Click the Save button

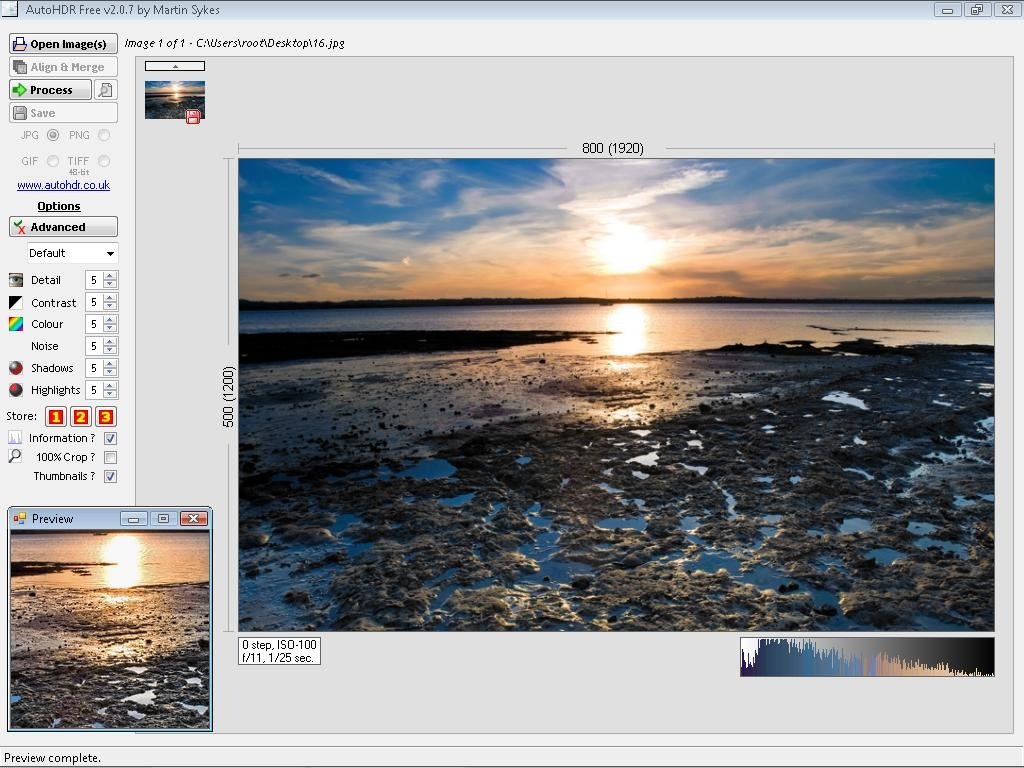pyautogui.click(x=63, y=112)
